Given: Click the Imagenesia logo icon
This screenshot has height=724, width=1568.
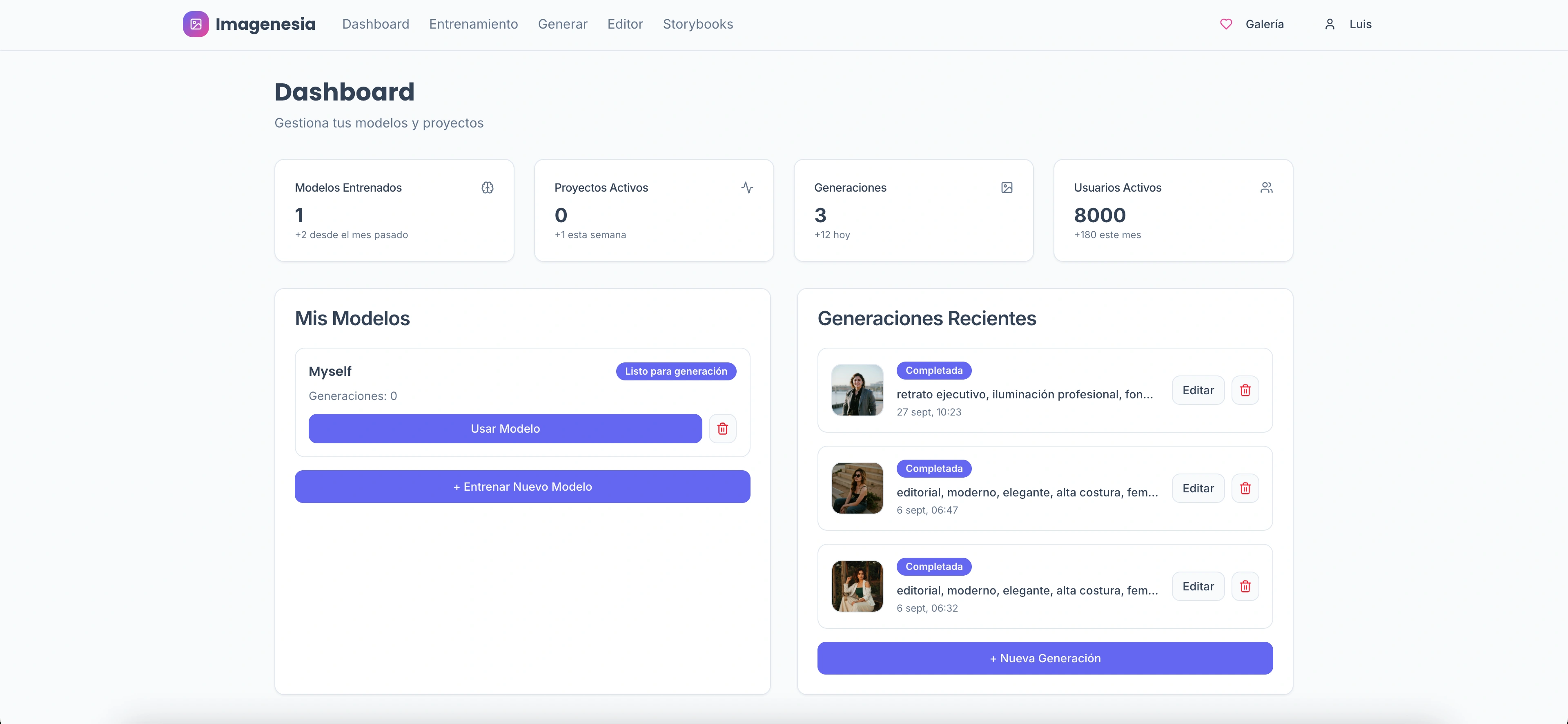Looking at the screenshot, I should point(196,25).
